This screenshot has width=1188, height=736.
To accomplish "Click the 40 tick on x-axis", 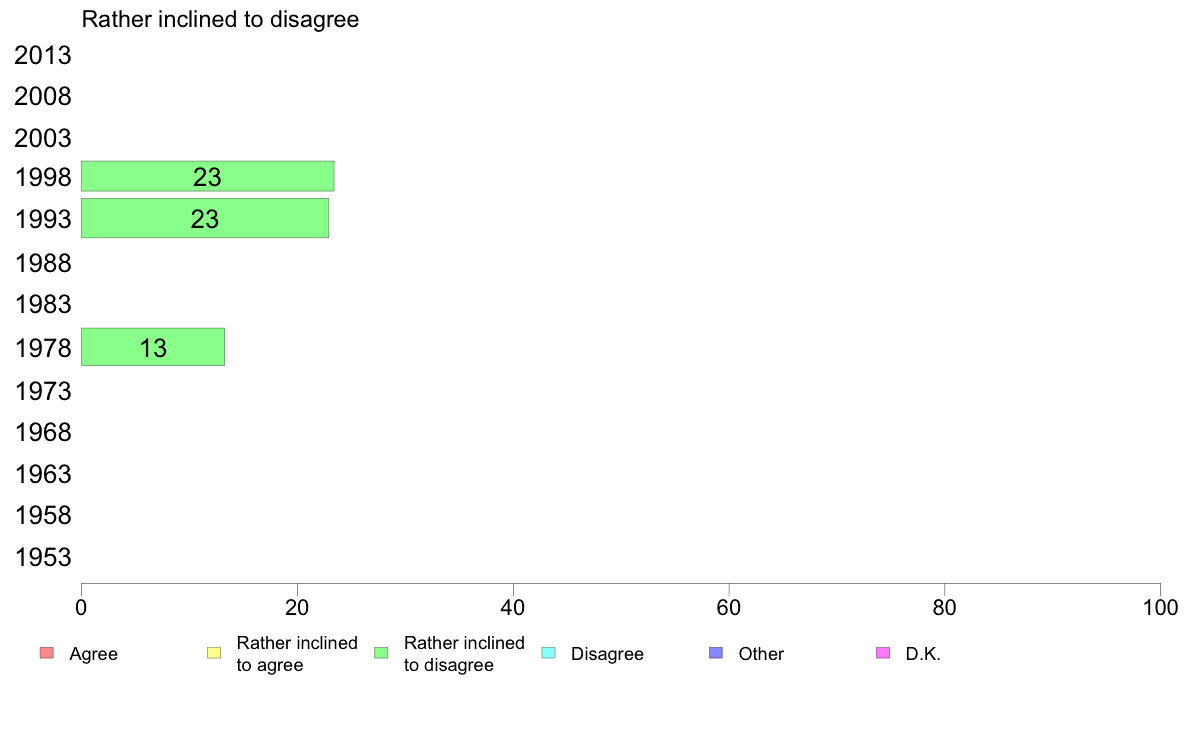I will click(x=513, y=608).
